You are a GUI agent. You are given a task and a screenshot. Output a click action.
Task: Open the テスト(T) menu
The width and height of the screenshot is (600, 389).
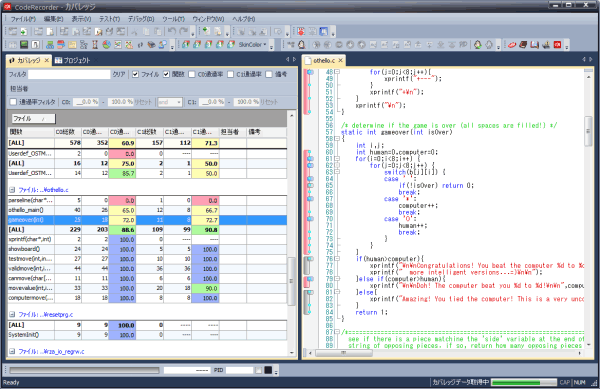(109, 19)
